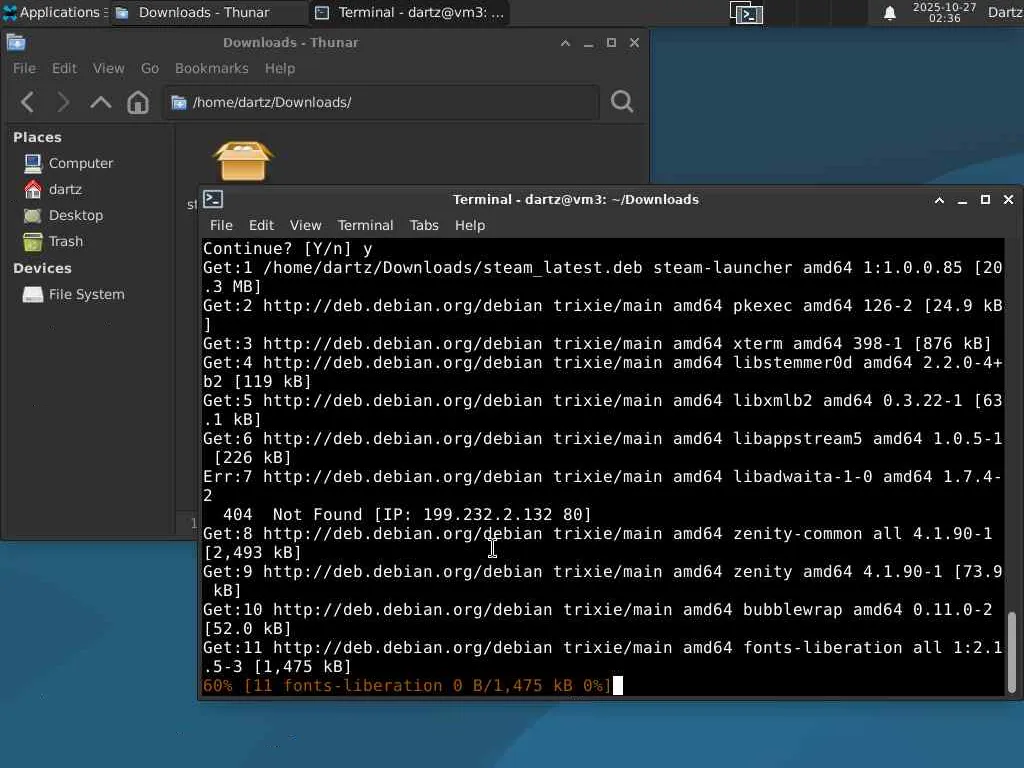This screenshot has width=1024, height=768.
Task: Click the forward arrow in Thunar
Action: pyautogui.click(x=63, y=103)
